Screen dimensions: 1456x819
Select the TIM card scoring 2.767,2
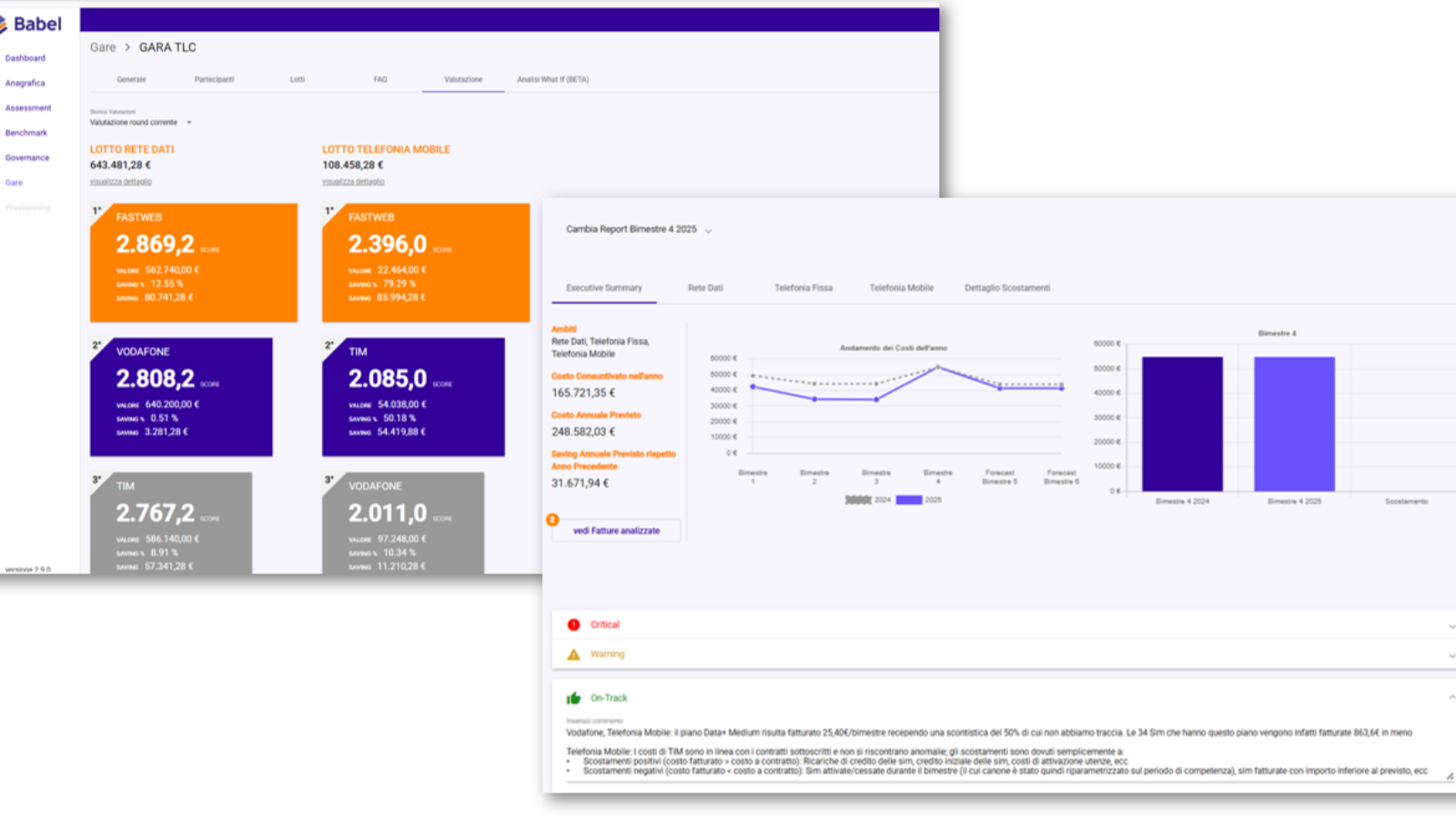(x=171, y=523)
